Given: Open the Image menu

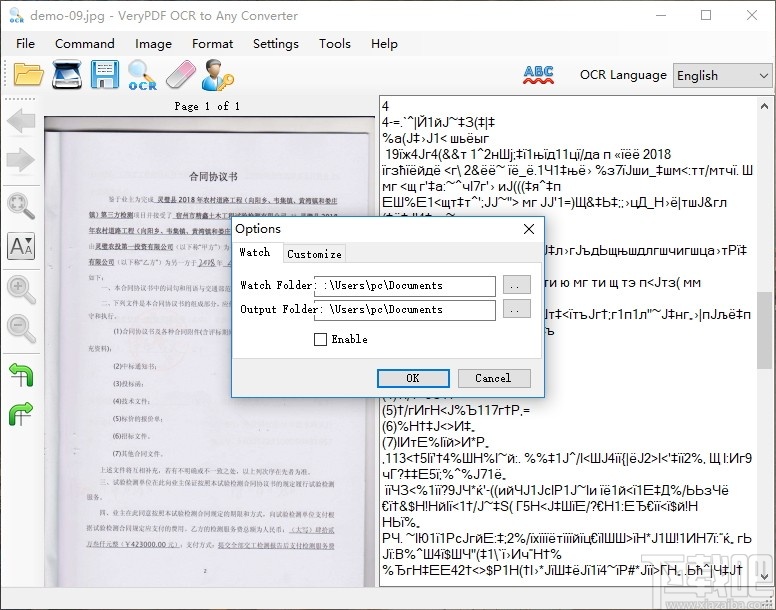Looking at the screenshot, I should [x=153, y=44].
